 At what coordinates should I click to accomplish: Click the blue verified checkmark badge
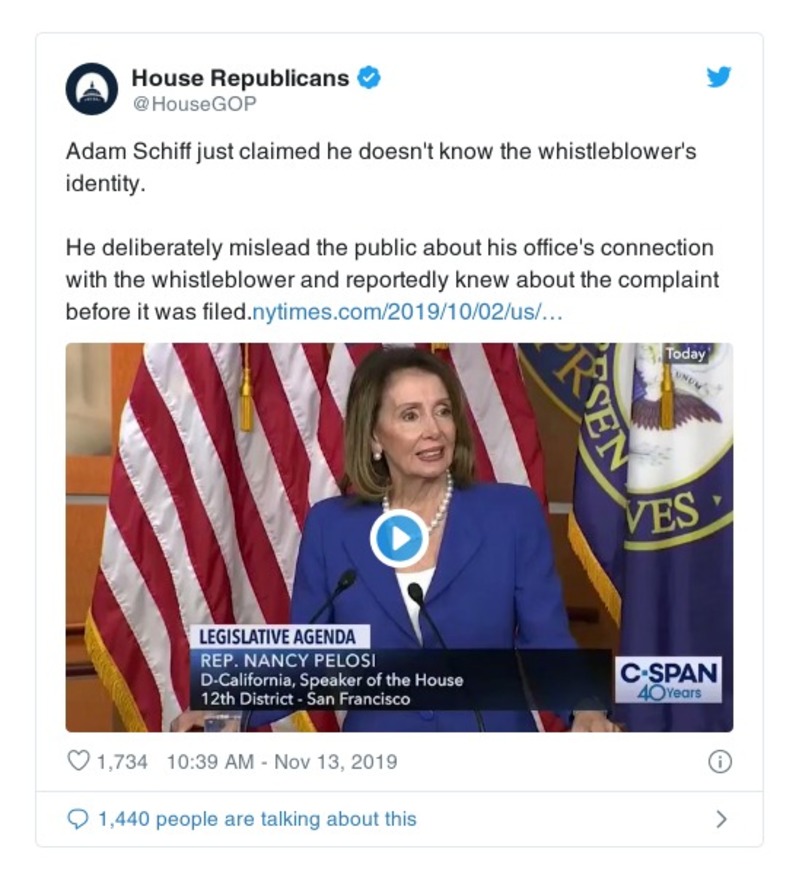click(x=368, y=78)
